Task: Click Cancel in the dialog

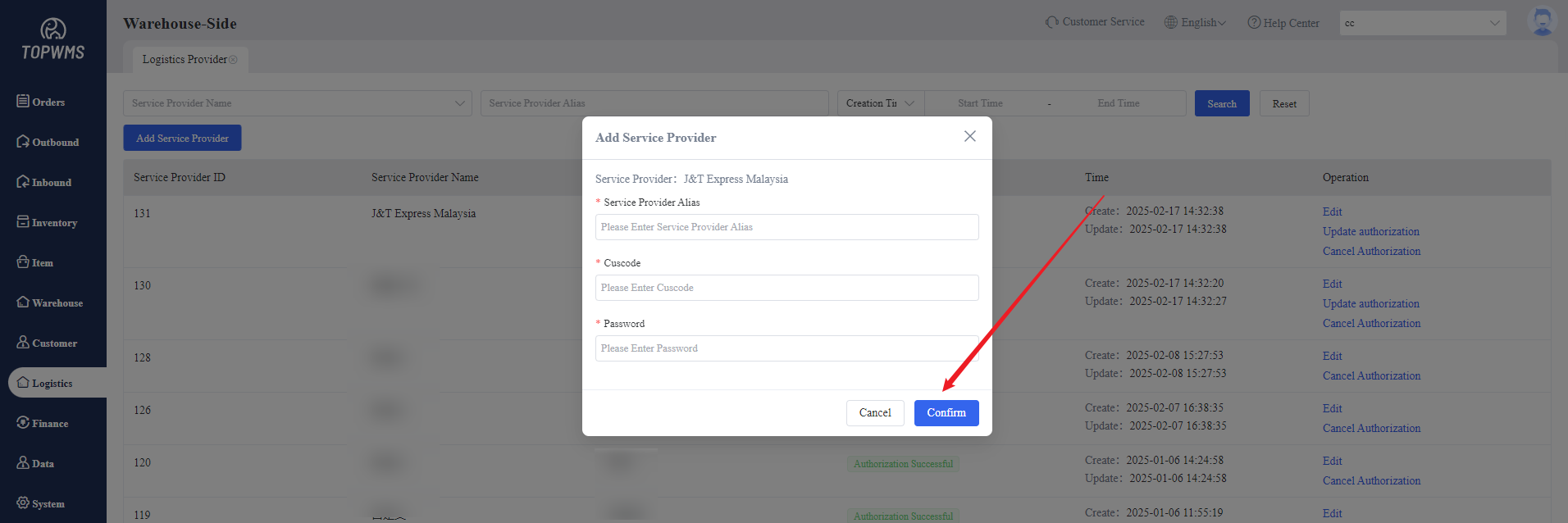Action: click(874, 413)
